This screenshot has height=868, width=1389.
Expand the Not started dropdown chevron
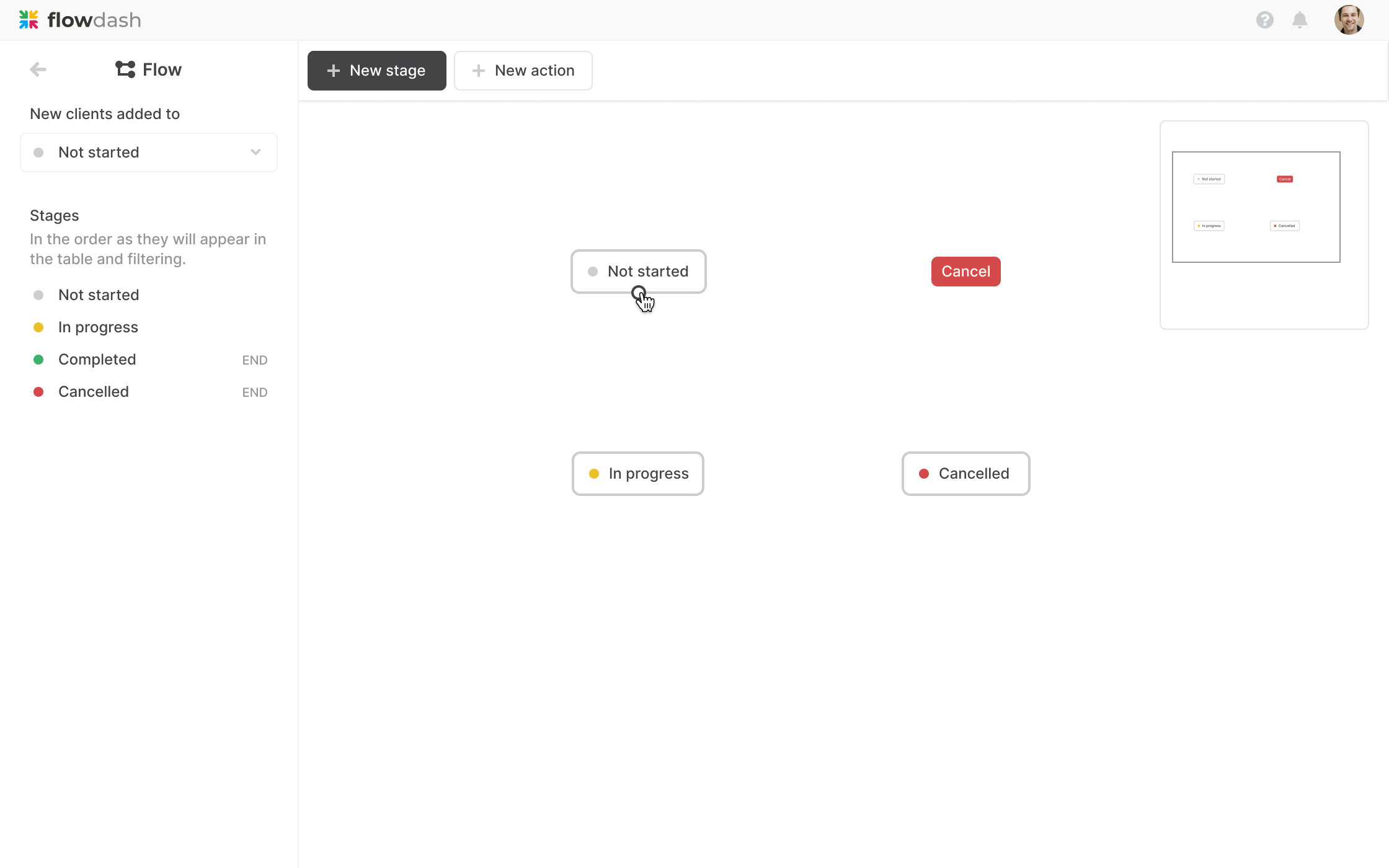[255, 153]
